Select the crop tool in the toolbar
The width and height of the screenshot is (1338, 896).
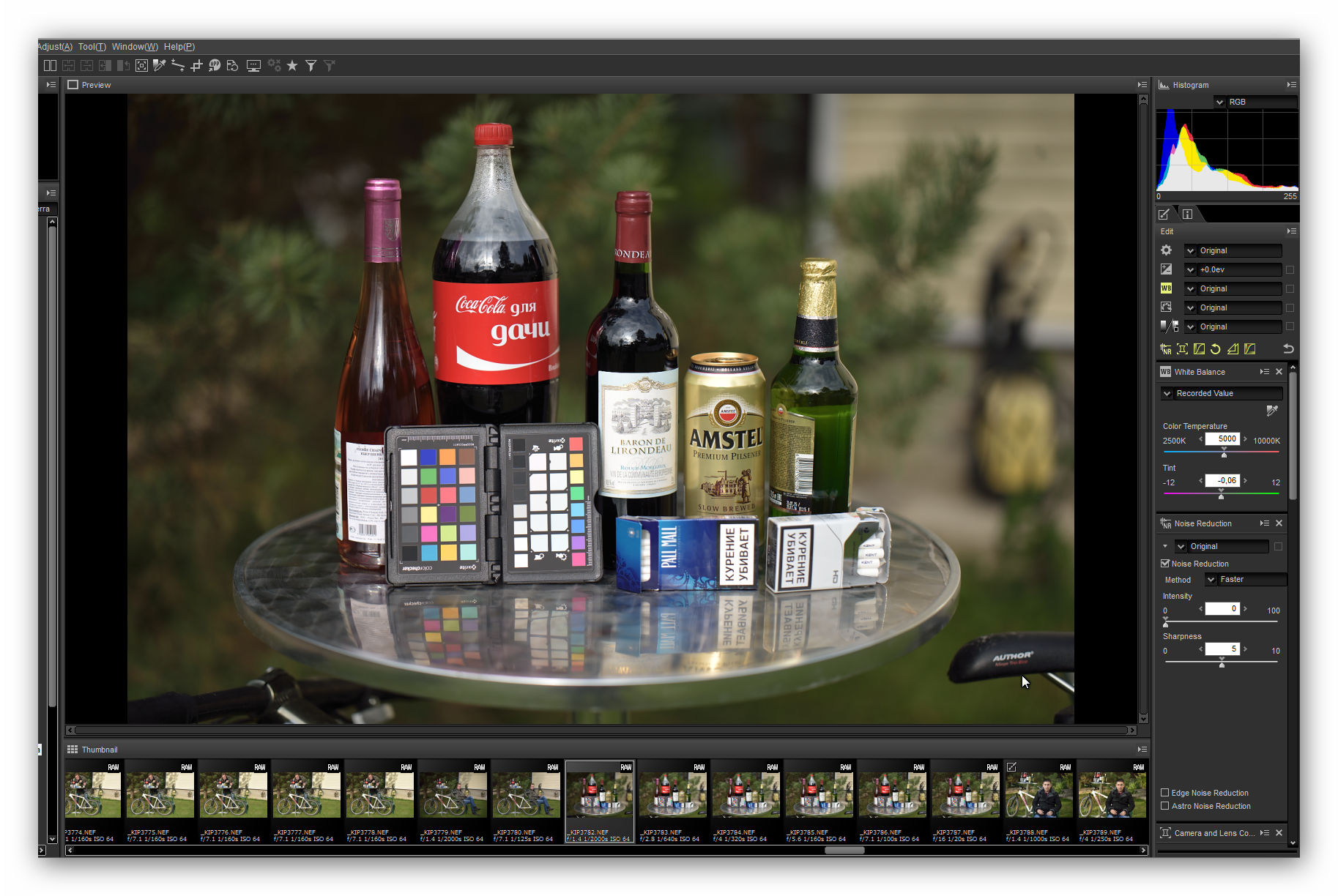196,66
